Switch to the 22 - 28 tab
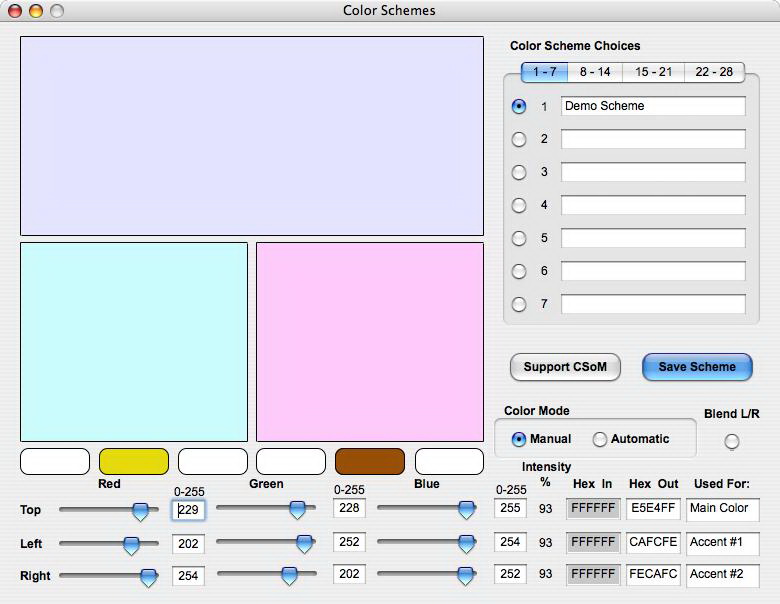Viewport: 780px width, 604px height. [x=714, y=72]
